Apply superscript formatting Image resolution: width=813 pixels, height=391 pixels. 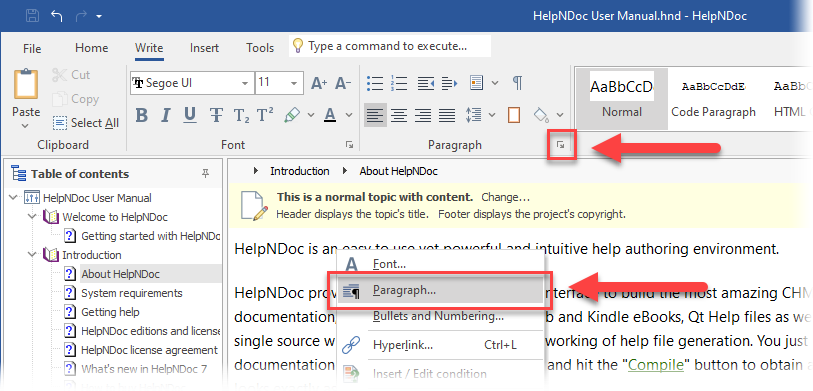click(x=265, y=115)
